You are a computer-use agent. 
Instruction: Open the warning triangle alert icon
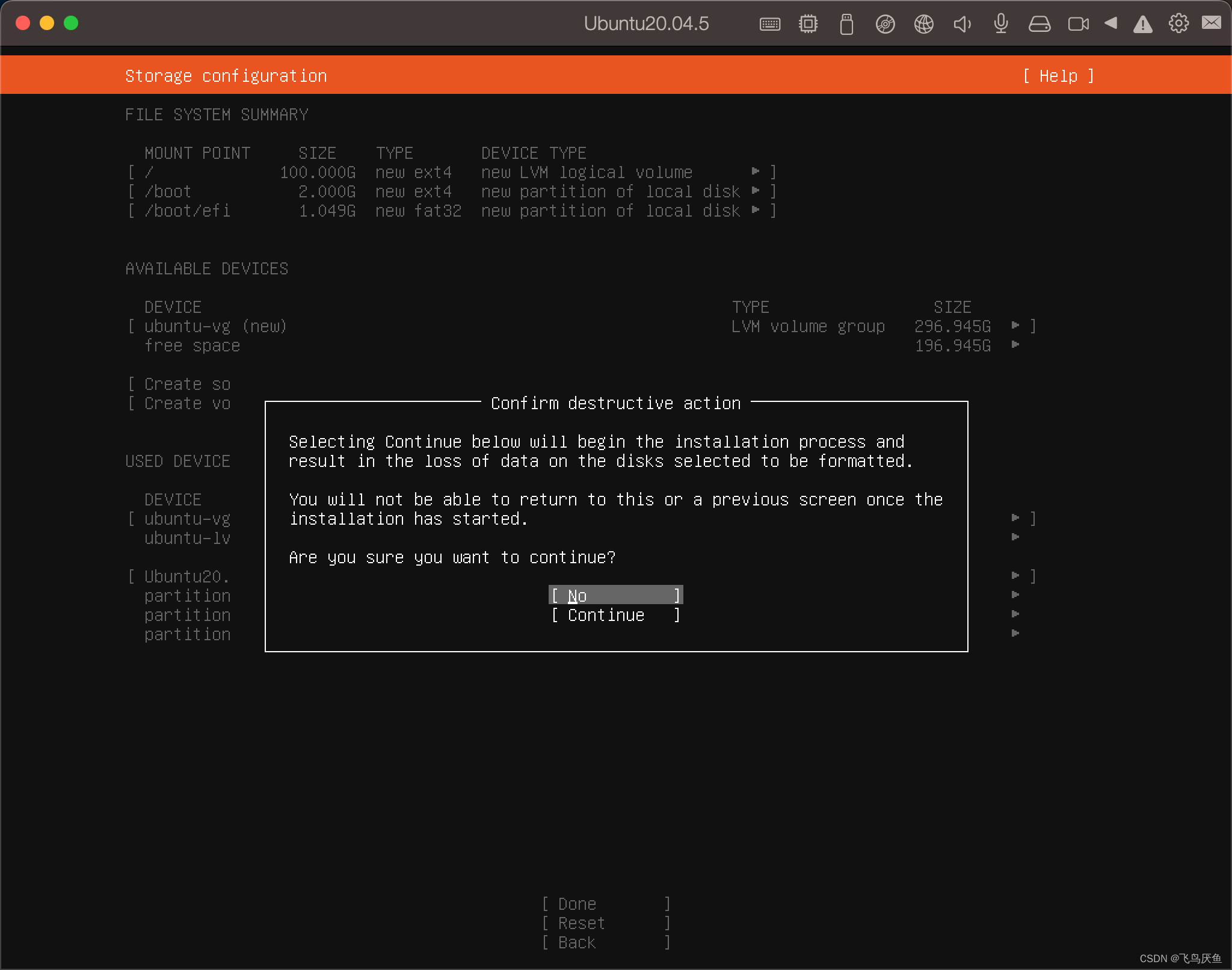click(x=1142, y=24)
